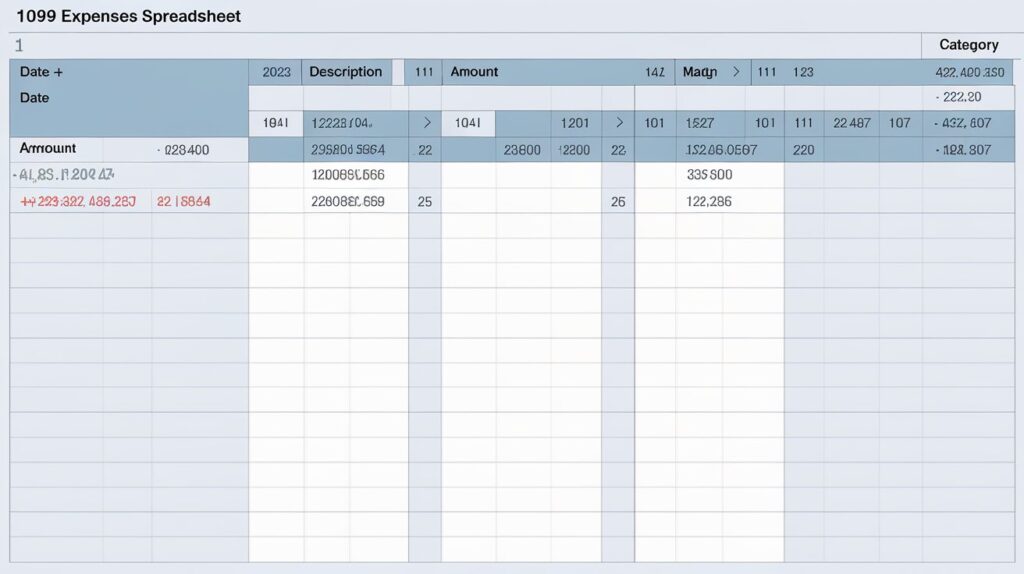Select the 2200 cell right of 23800
The image size is (1024, 574).
point(575,150)
